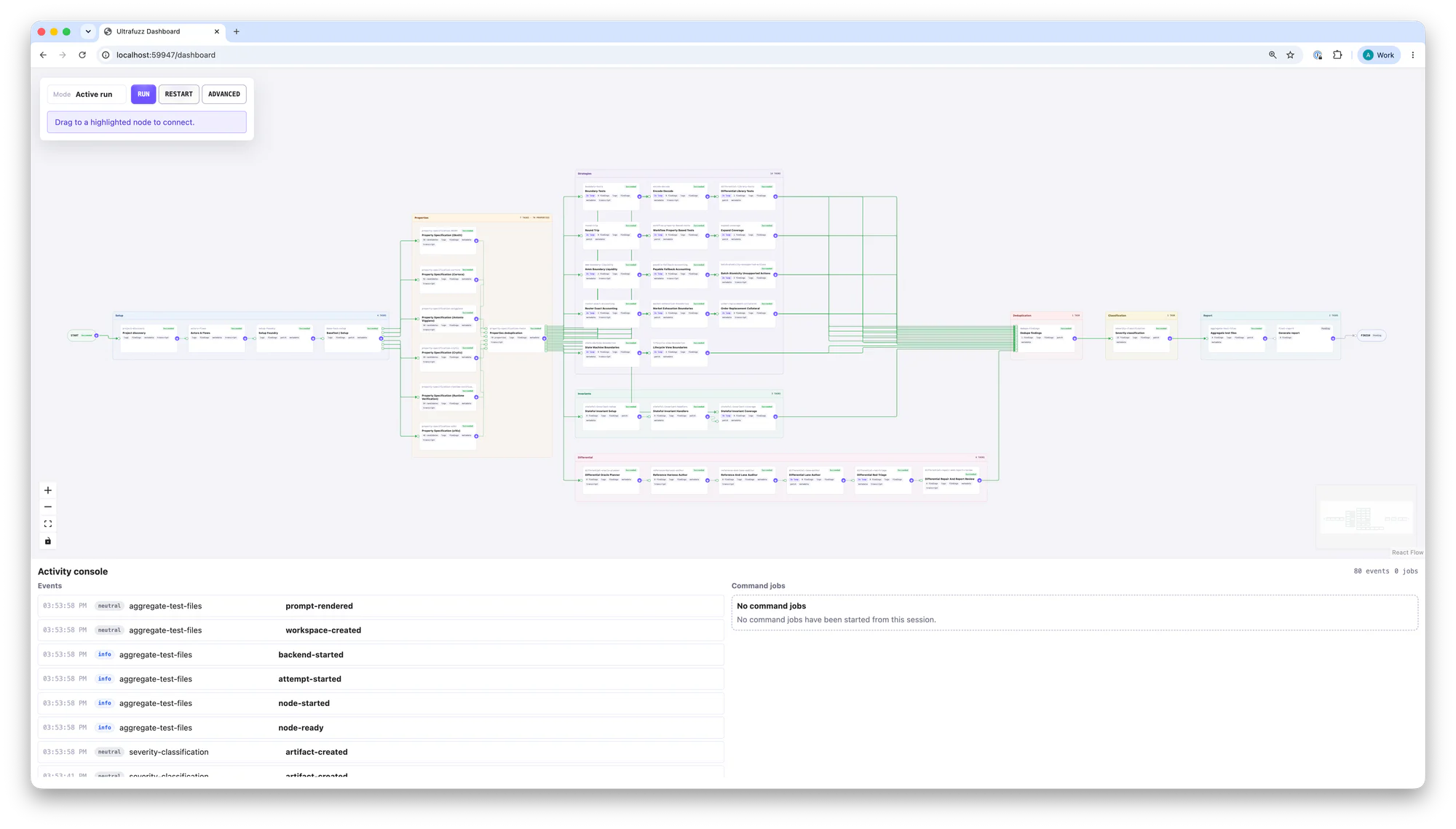Image resolution: width=1456 pixels, height=829 pixels.
Task: Click the Strategies group header
Action: tap(678, 174)
